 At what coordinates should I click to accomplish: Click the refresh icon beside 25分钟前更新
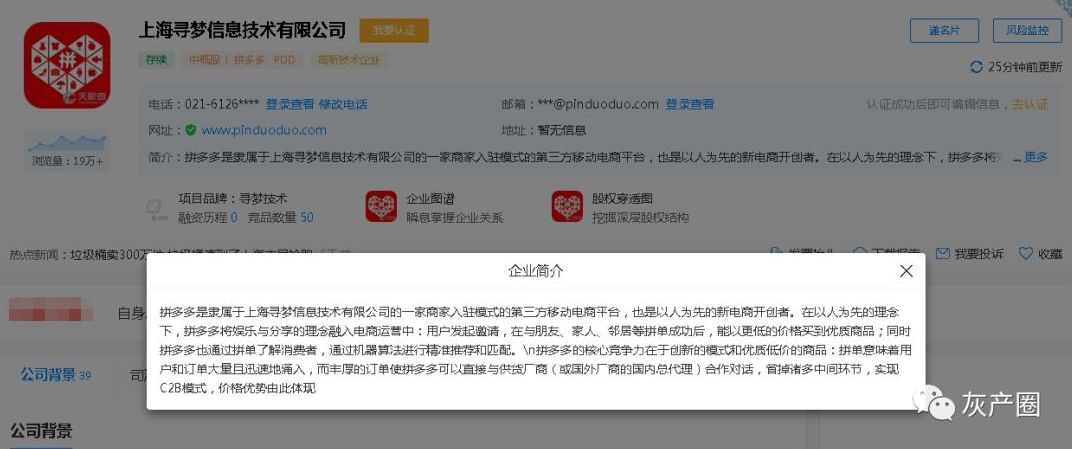[976, 67]
